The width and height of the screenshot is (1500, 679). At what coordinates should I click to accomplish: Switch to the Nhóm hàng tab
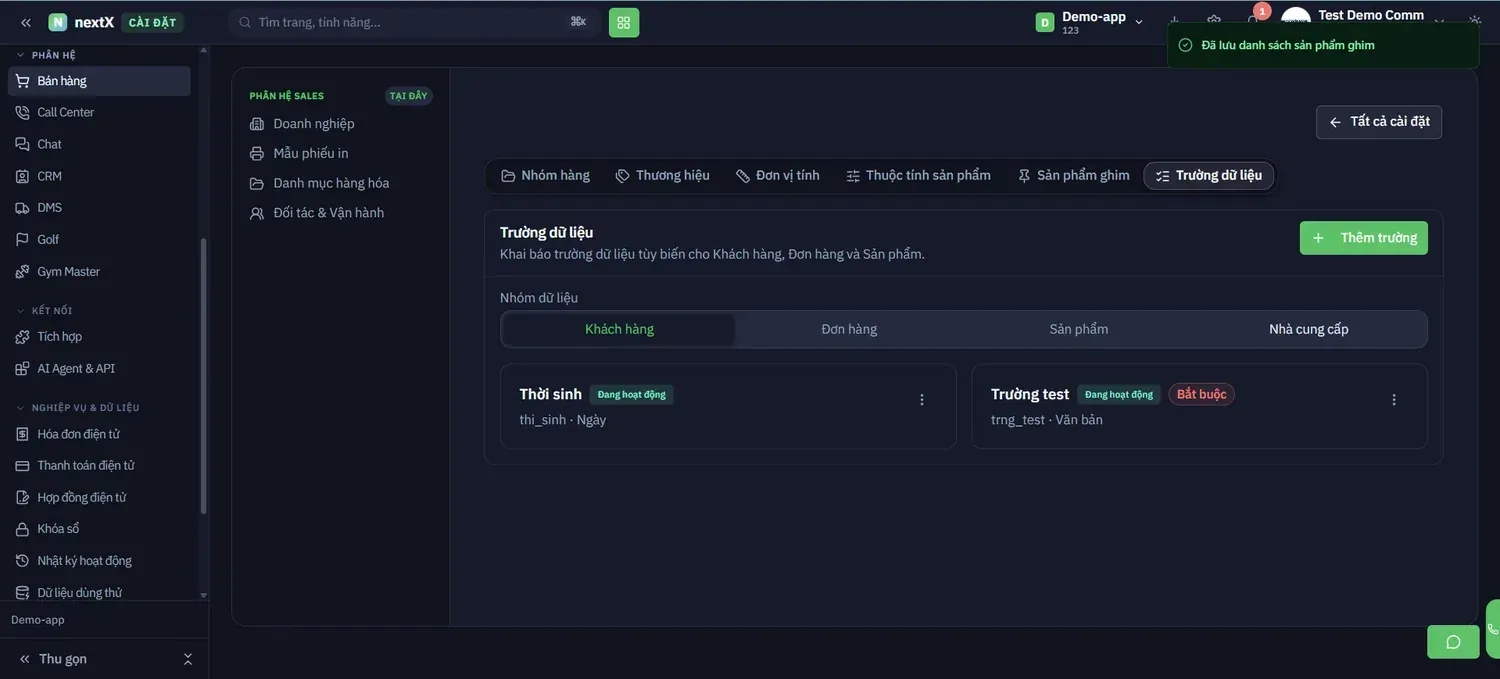[x=545, y=176]
